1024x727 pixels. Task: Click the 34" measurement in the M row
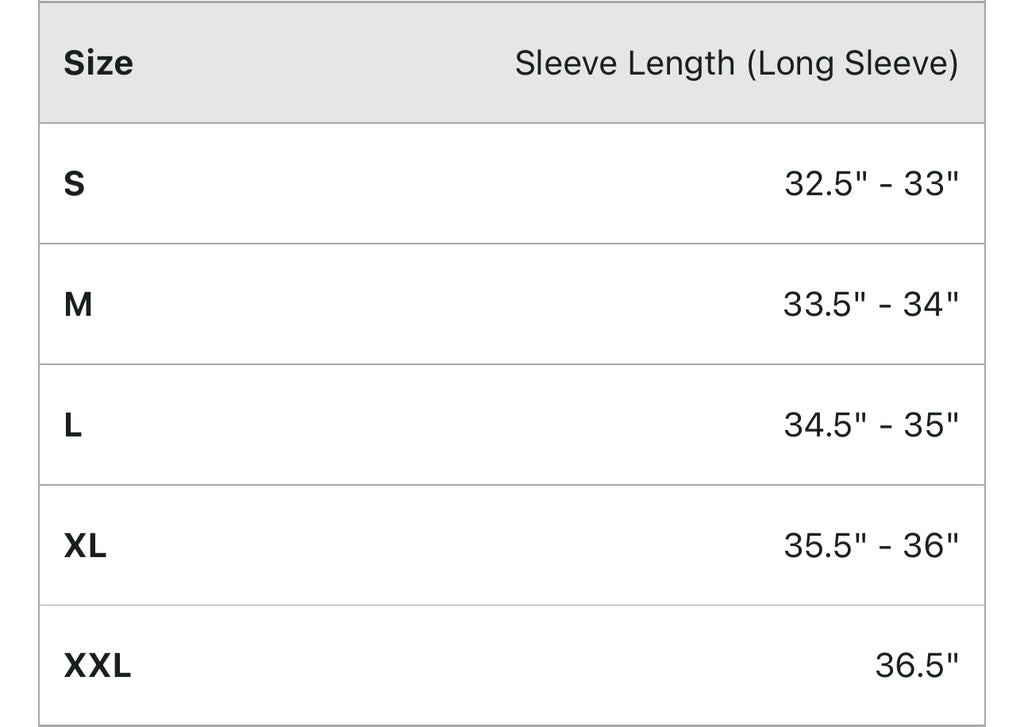[x=931, y=304]
